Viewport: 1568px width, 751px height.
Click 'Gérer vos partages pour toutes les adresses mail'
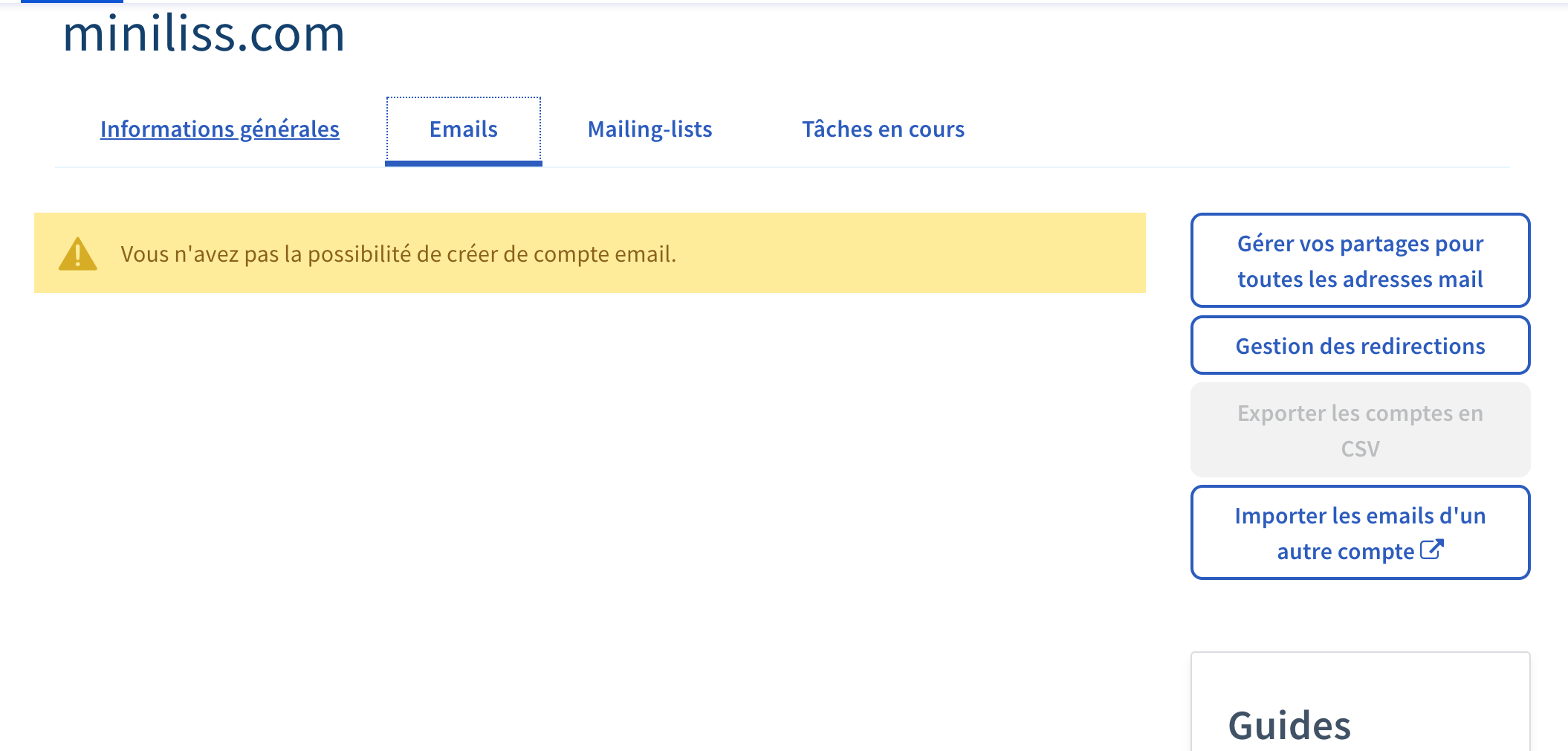(1360, 261)
